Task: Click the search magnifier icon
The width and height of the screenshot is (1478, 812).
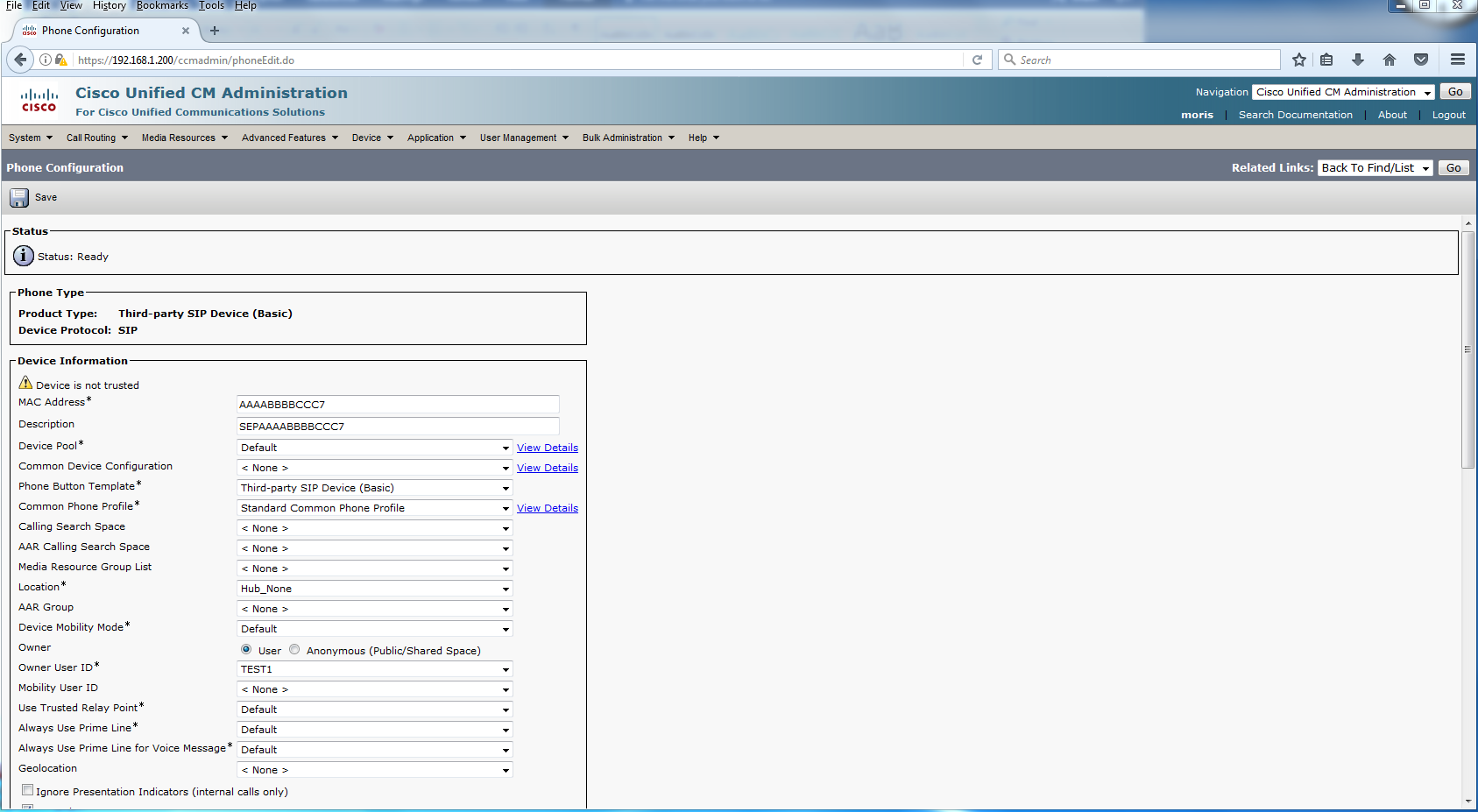Action: coord(1010,60)
